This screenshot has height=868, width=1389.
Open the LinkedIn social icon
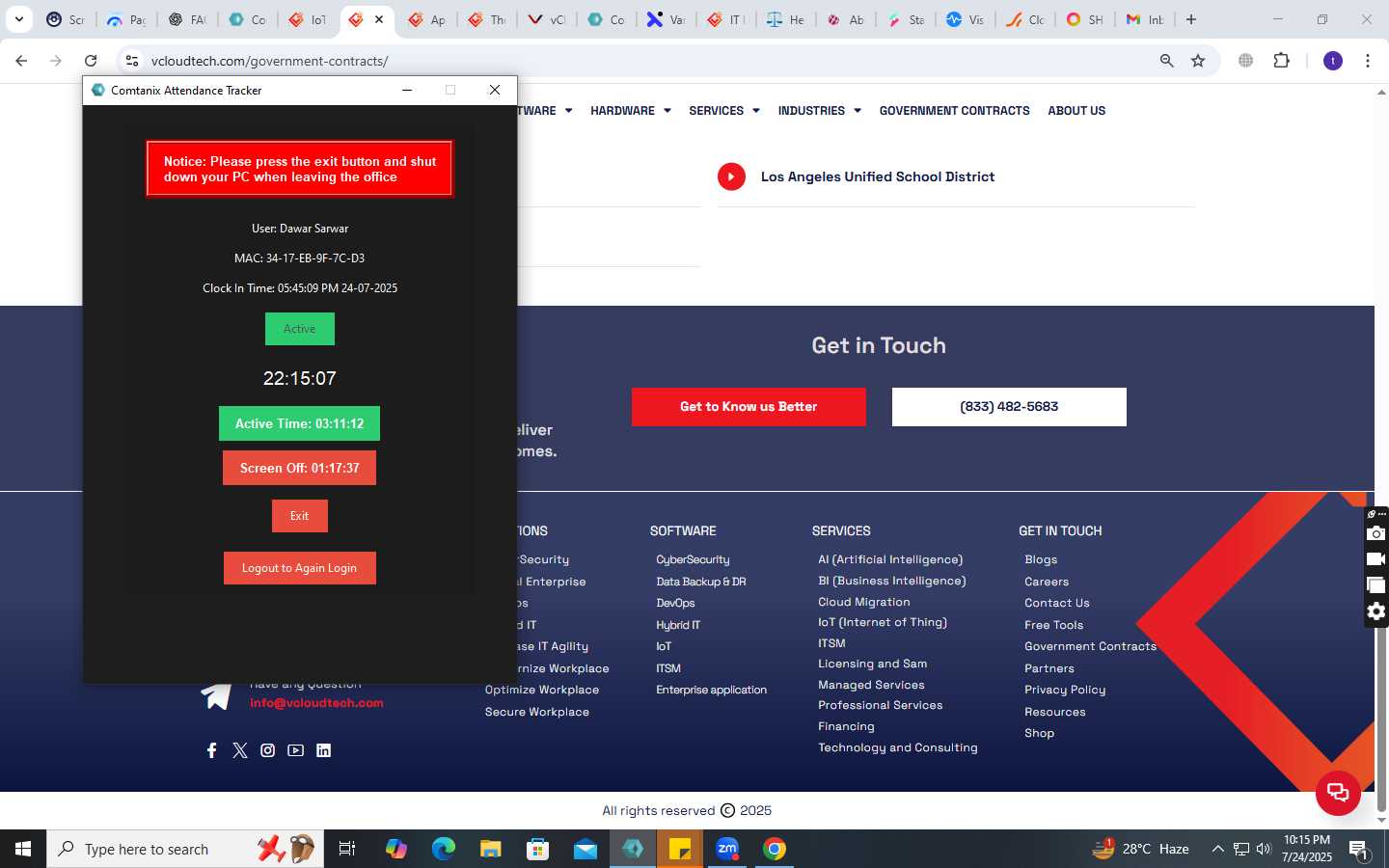click(323, 750)
